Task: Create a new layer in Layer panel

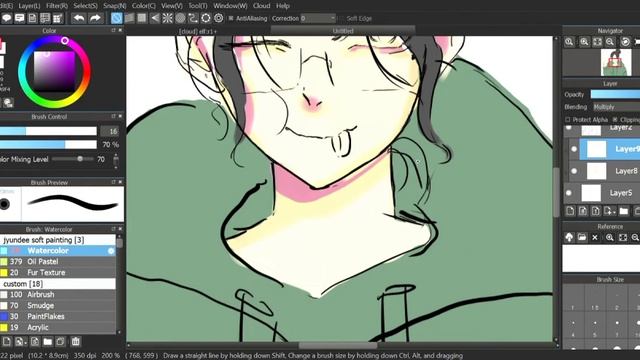Action: click(570, 211)
